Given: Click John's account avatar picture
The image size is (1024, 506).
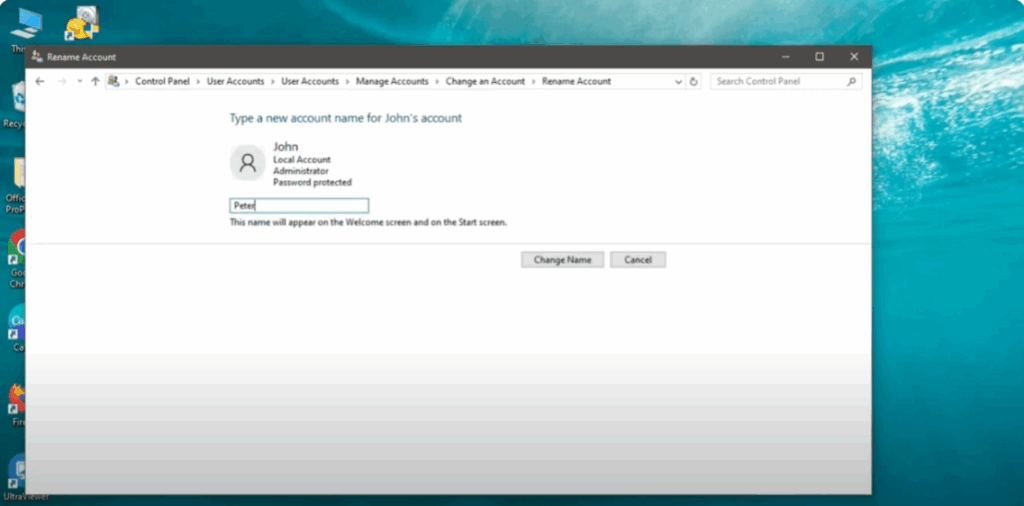Looking at the screenshot, I should point(247,163).
